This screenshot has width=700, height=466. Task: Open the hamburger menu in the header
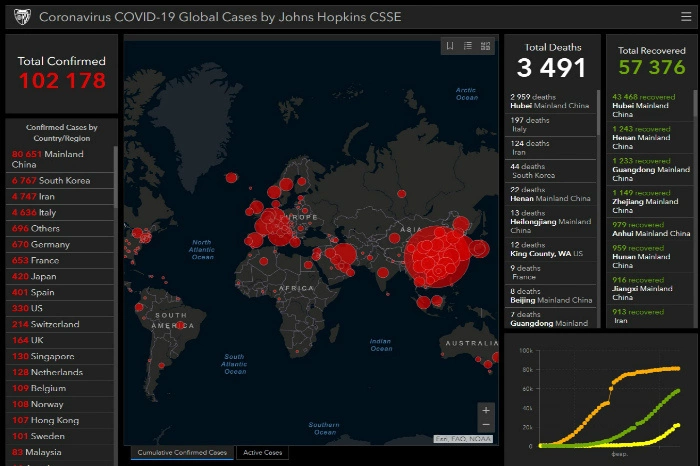685,16
